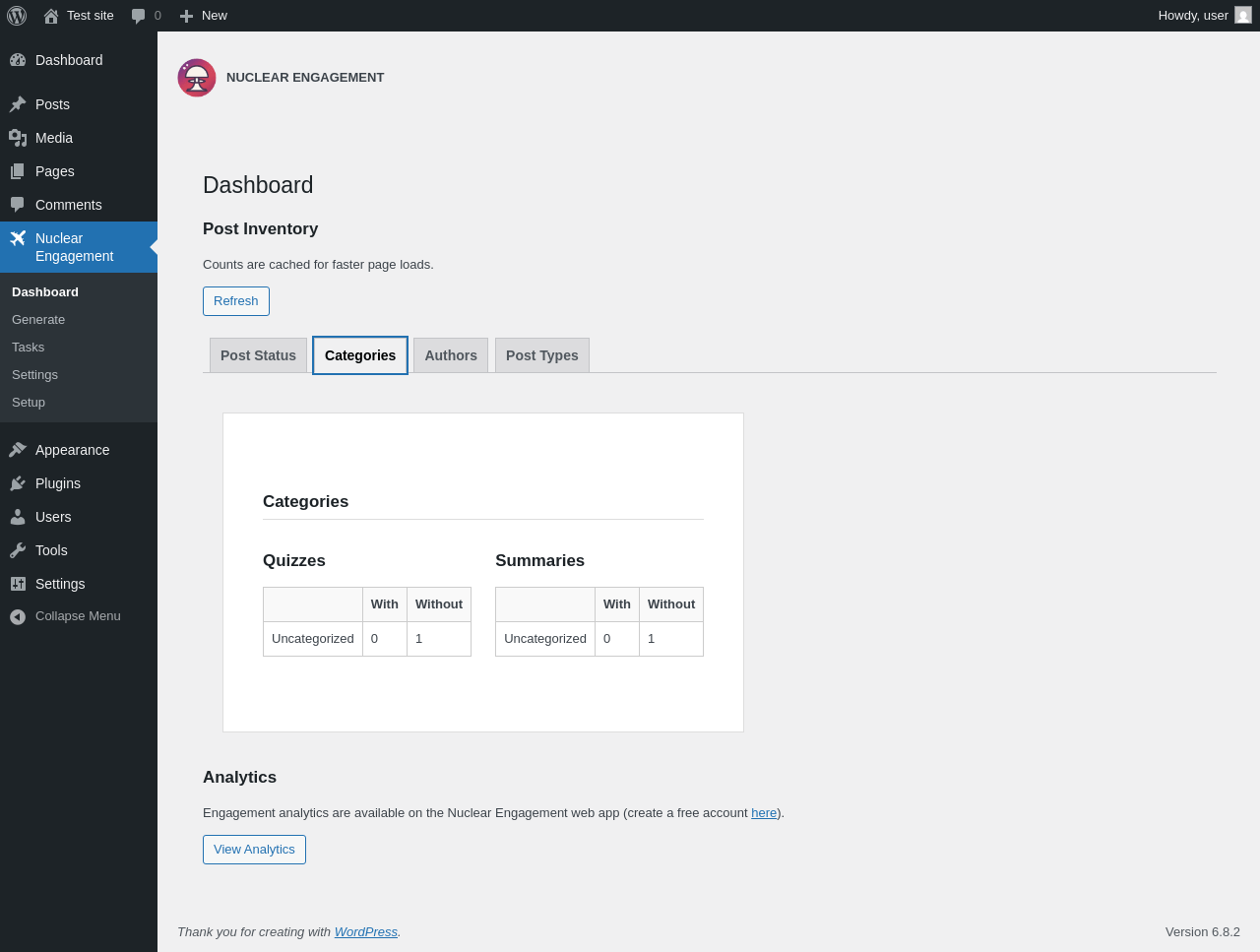Open the Howdy, user account menu

coord(1205,16)
